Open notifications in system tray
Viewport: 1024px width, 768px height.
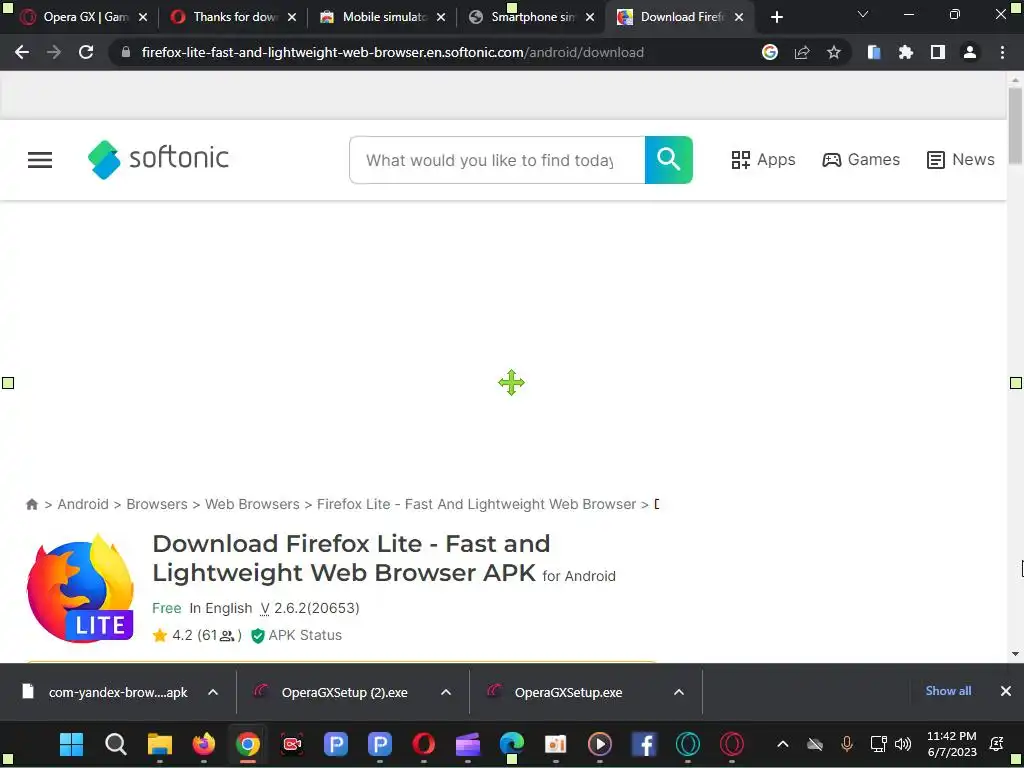click(x=997, y=744)
